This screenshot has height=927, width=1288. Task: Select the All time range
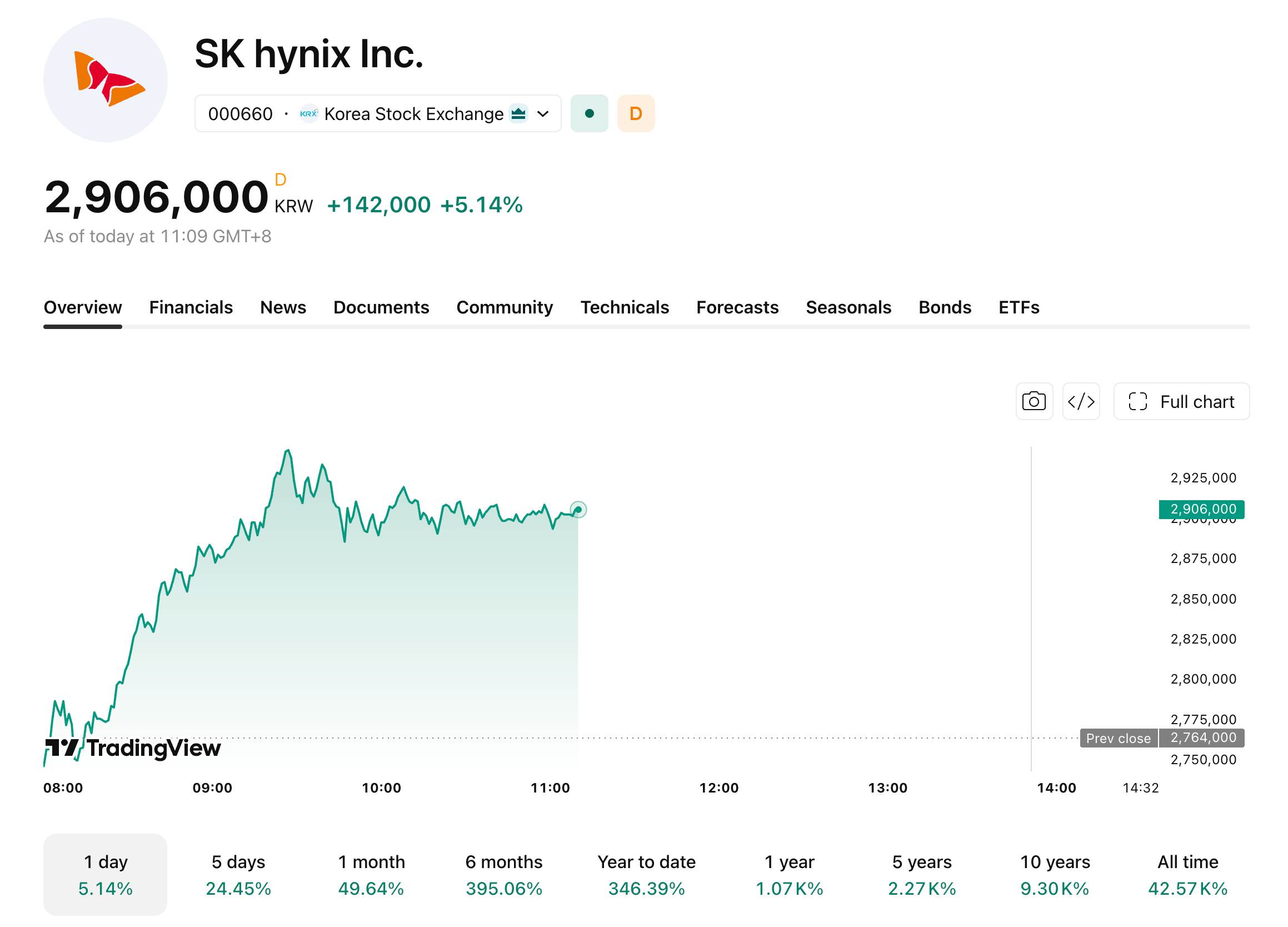1188,875
